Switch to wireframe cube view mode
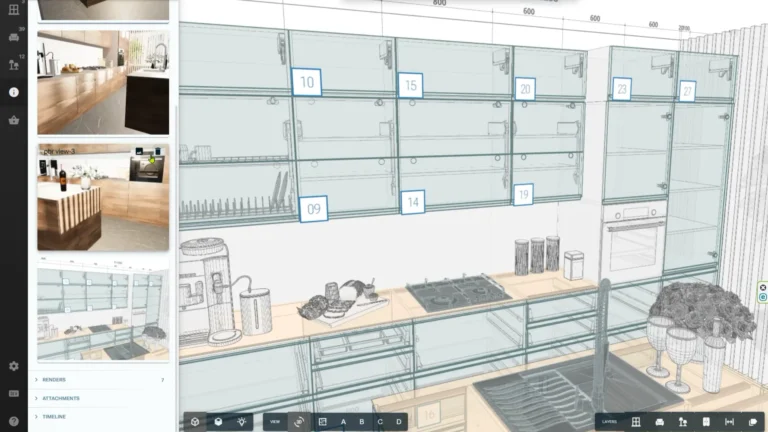The image size is (768, 432). pyautogui.click(x=195, y=422)
